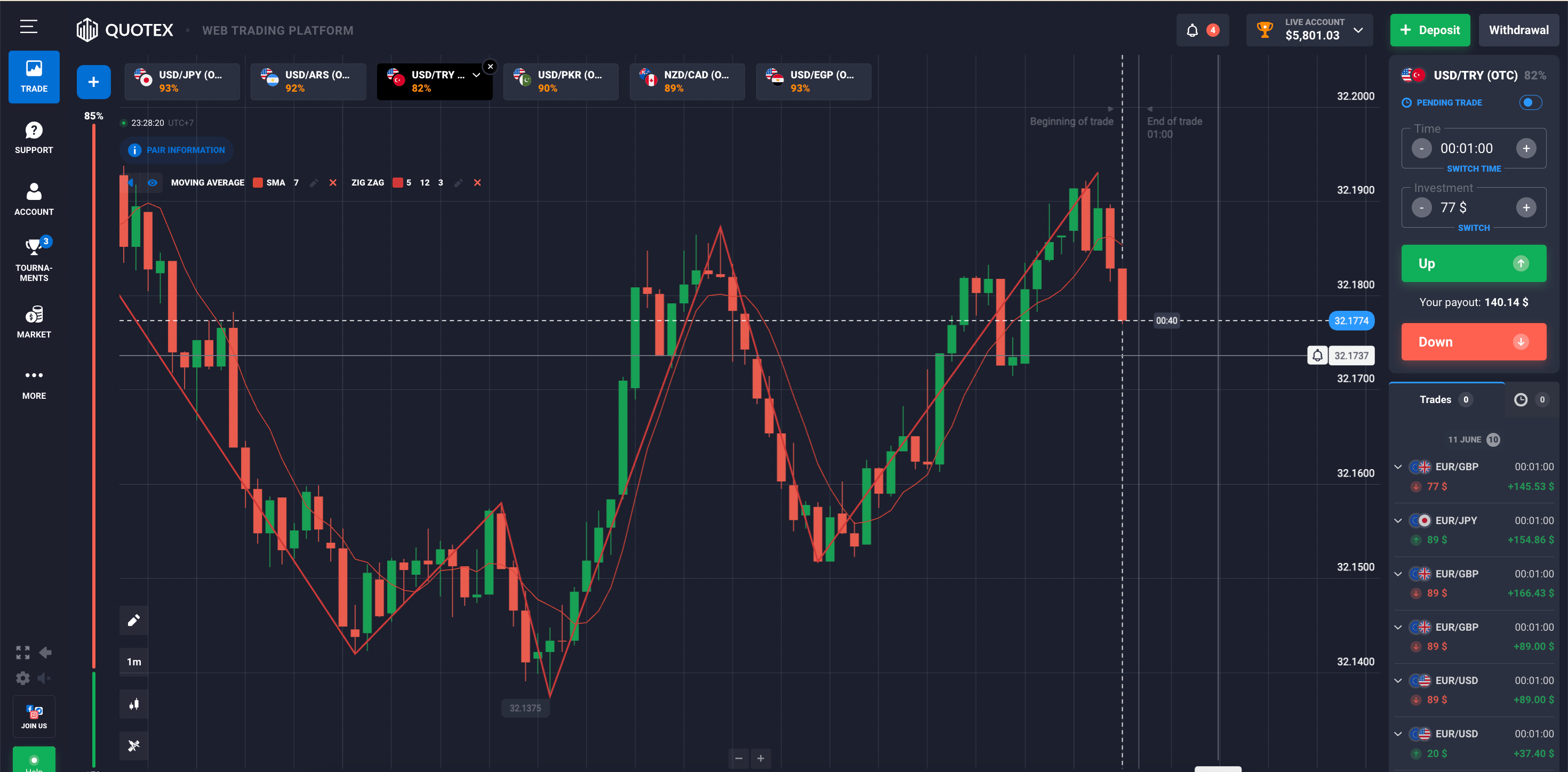Place an Up trade

click(1473, 263)
